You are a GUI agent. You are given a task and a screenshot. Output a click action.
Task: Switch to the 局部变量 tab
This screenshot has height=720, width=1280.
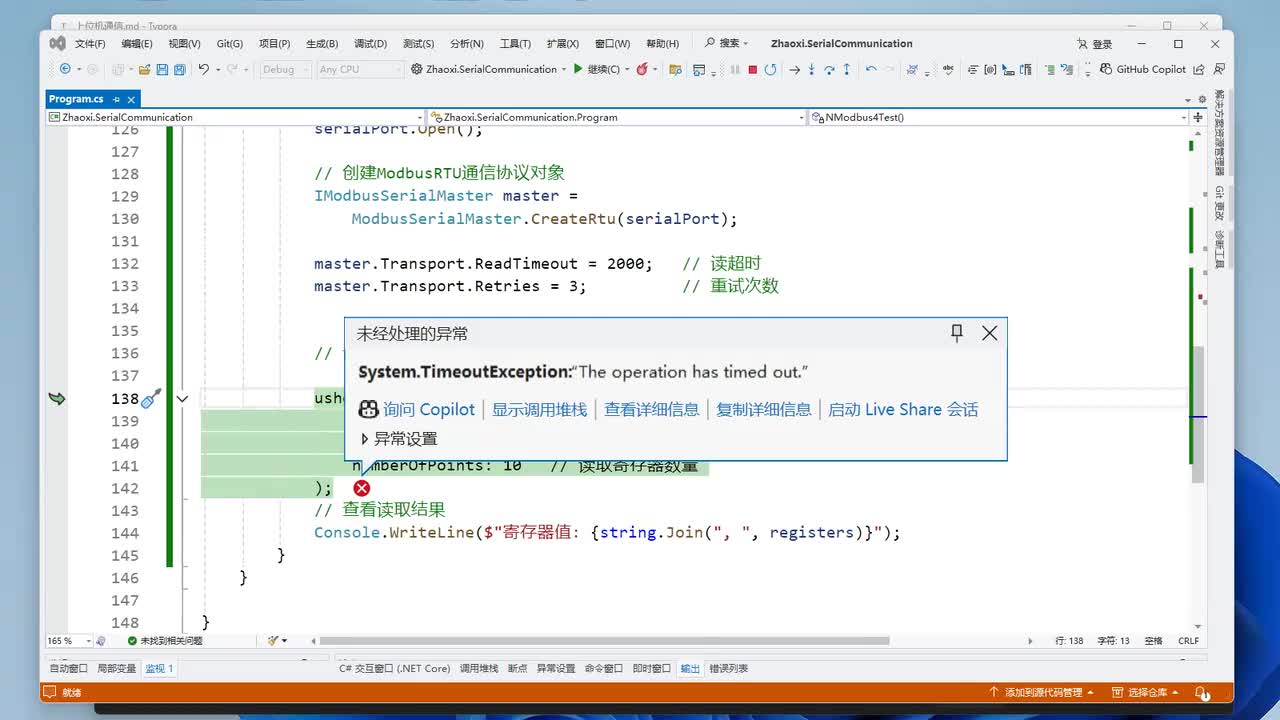click(x=116, y=668)
